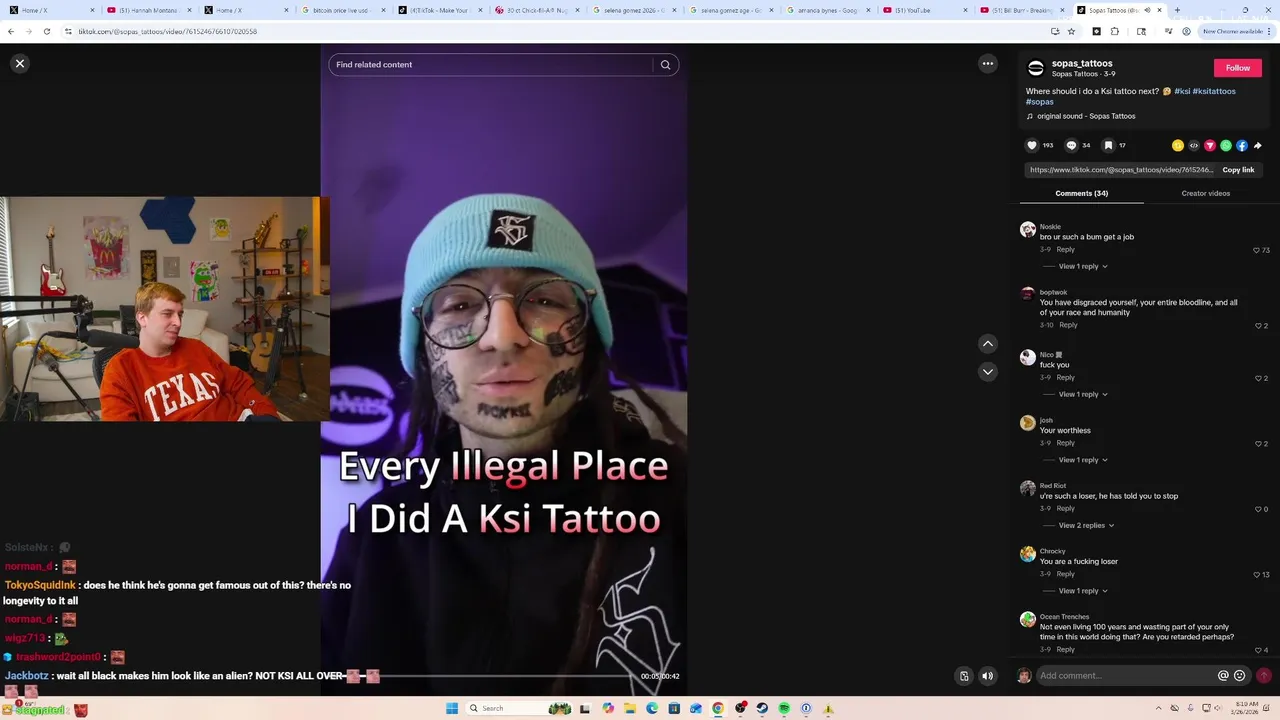
Task: Click the comment bubble icon showing 34
Action: click(x=1071, y=145)
